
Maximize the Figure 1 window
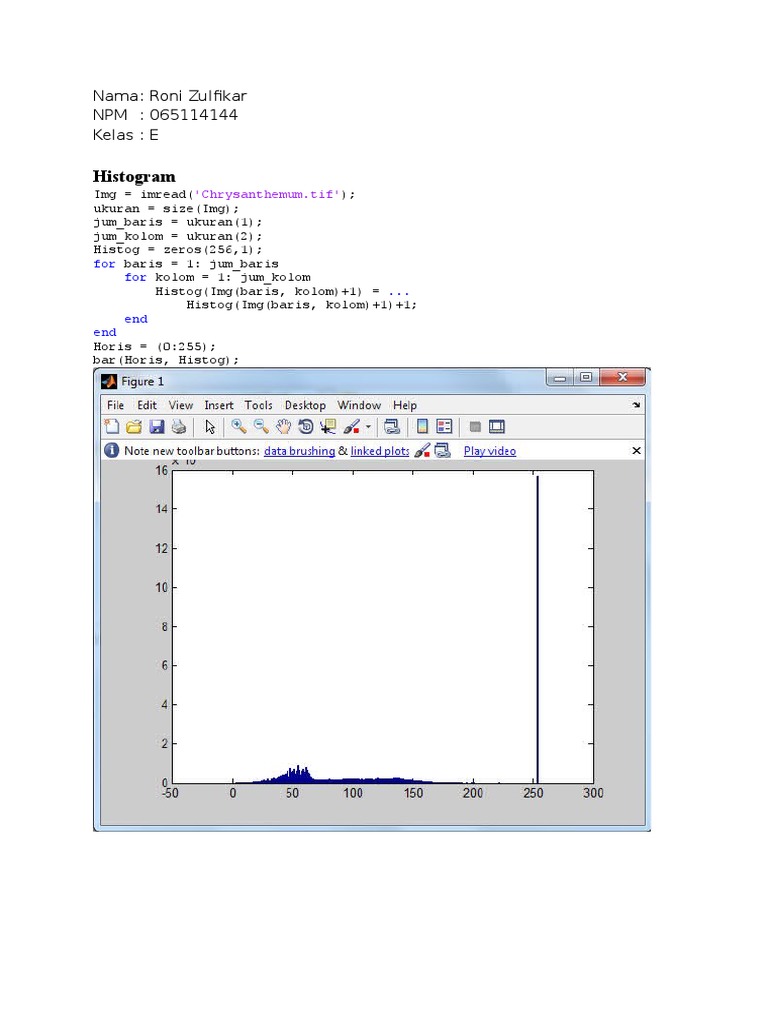586,377
